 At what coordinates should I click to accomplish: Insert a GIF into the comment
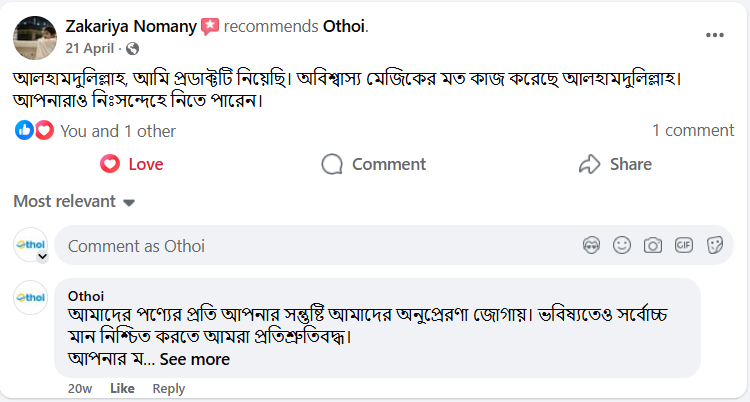(x=684, y=245)
